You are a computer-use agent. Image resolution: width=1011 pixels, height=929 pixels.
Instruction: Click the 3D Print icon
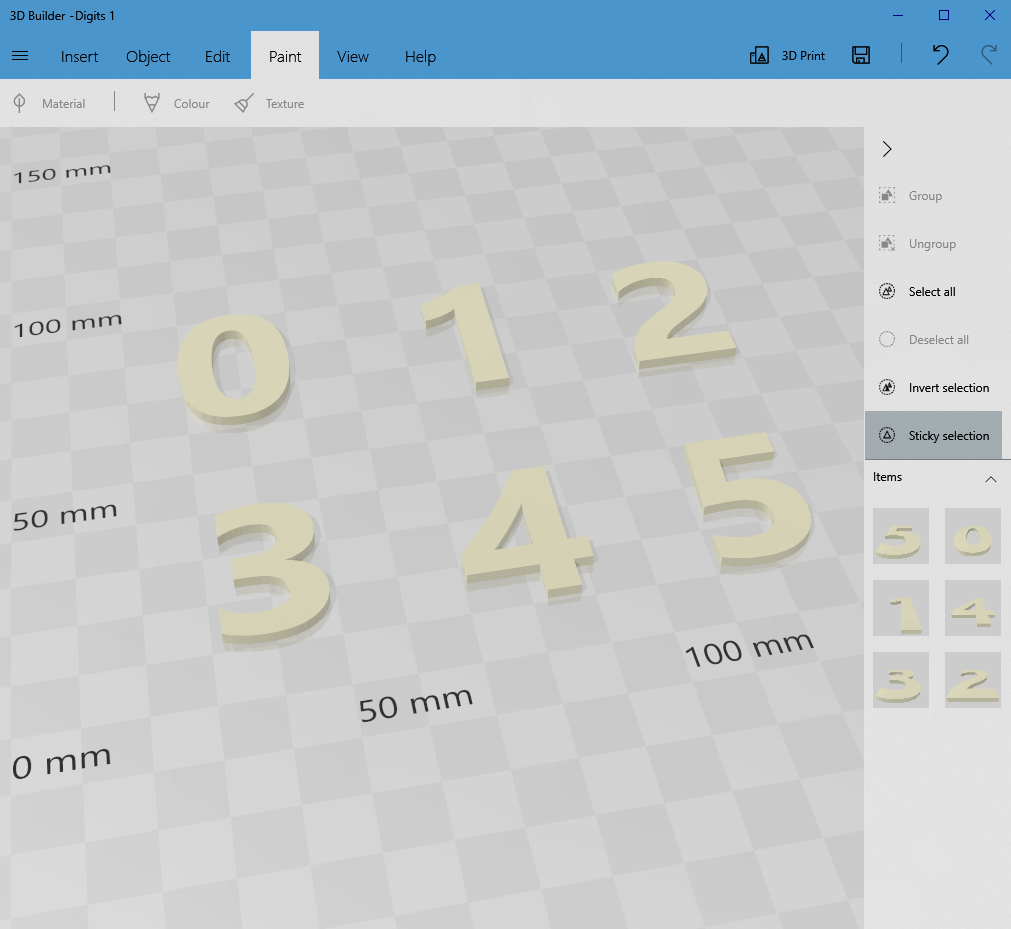point(758,55)
